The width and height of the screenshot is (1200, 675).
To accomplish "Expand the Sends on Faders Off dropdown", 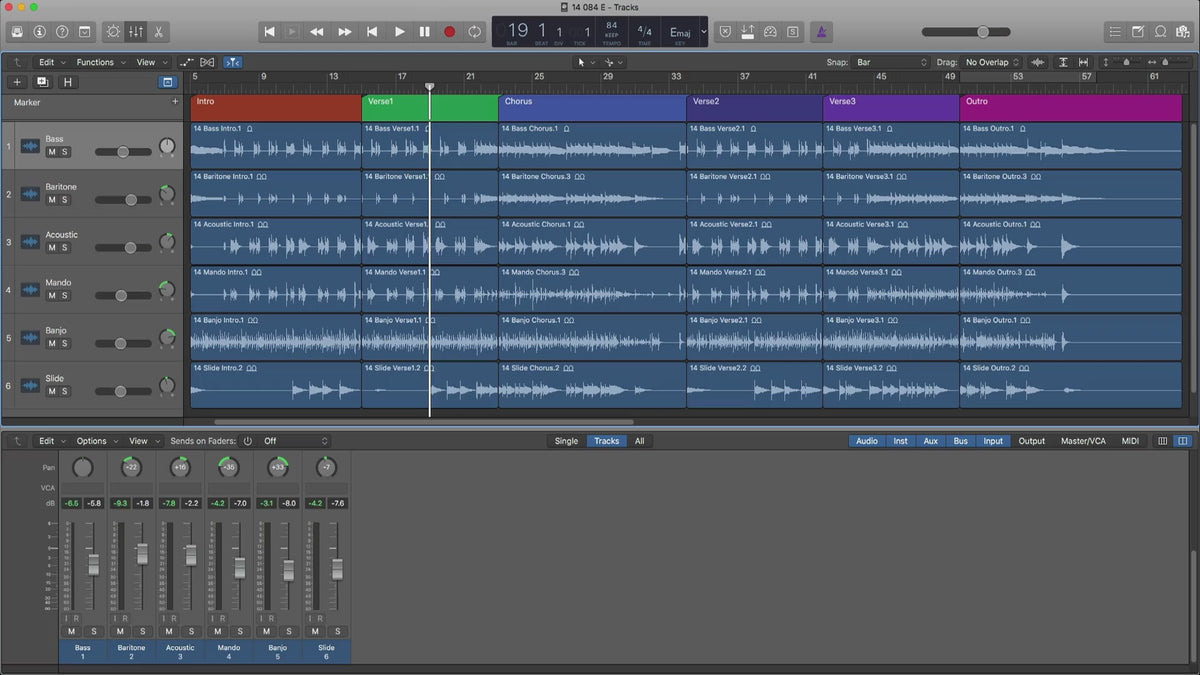I will click(x=295, y=441).
